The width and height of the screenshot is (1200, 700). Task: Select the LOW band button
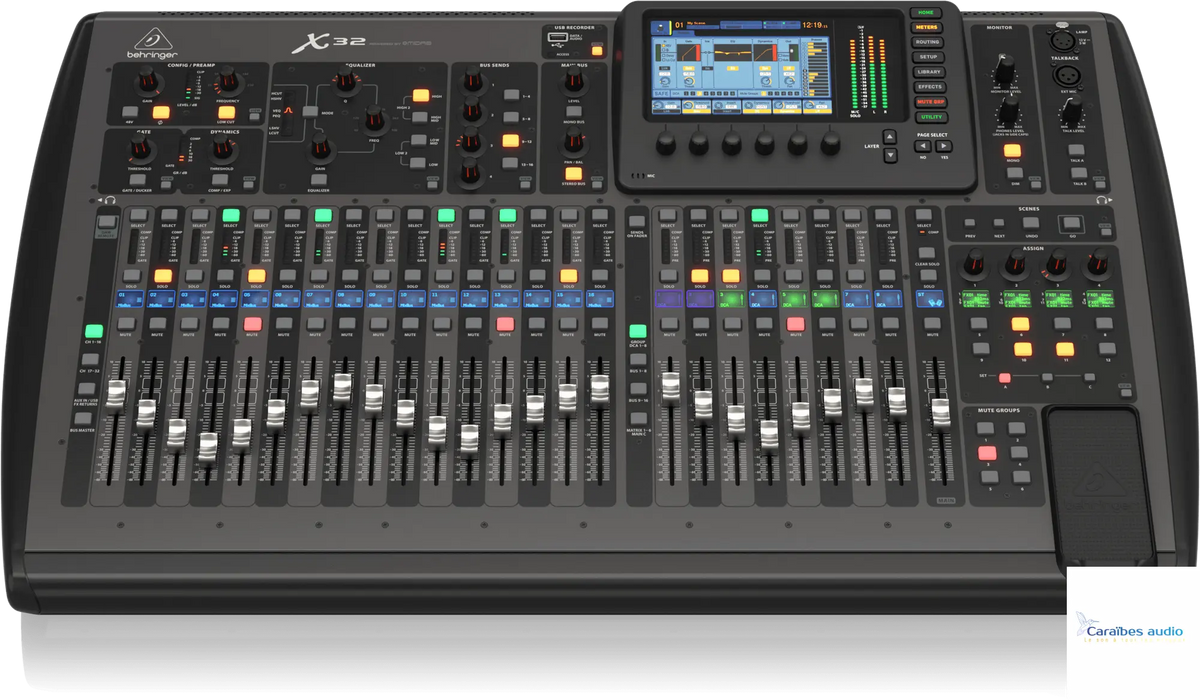pos(420,164)
